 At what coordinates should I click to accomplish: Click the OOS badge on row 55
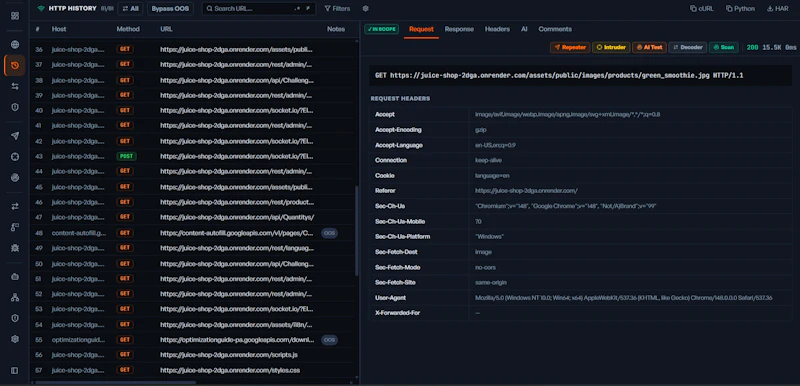click(x=330, y=340)
